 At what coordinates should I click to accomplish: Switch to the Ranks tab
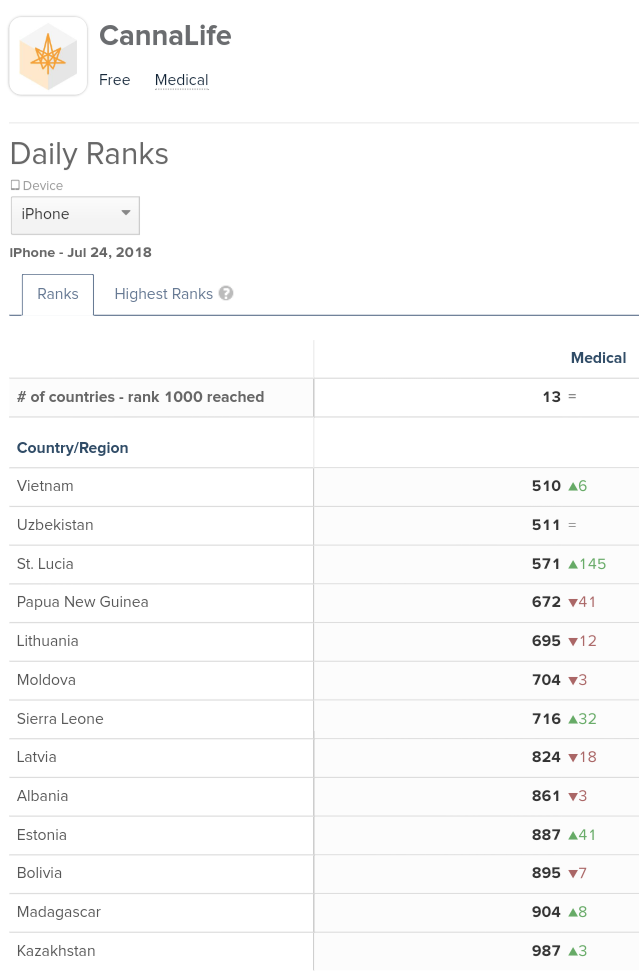(58, 294)
